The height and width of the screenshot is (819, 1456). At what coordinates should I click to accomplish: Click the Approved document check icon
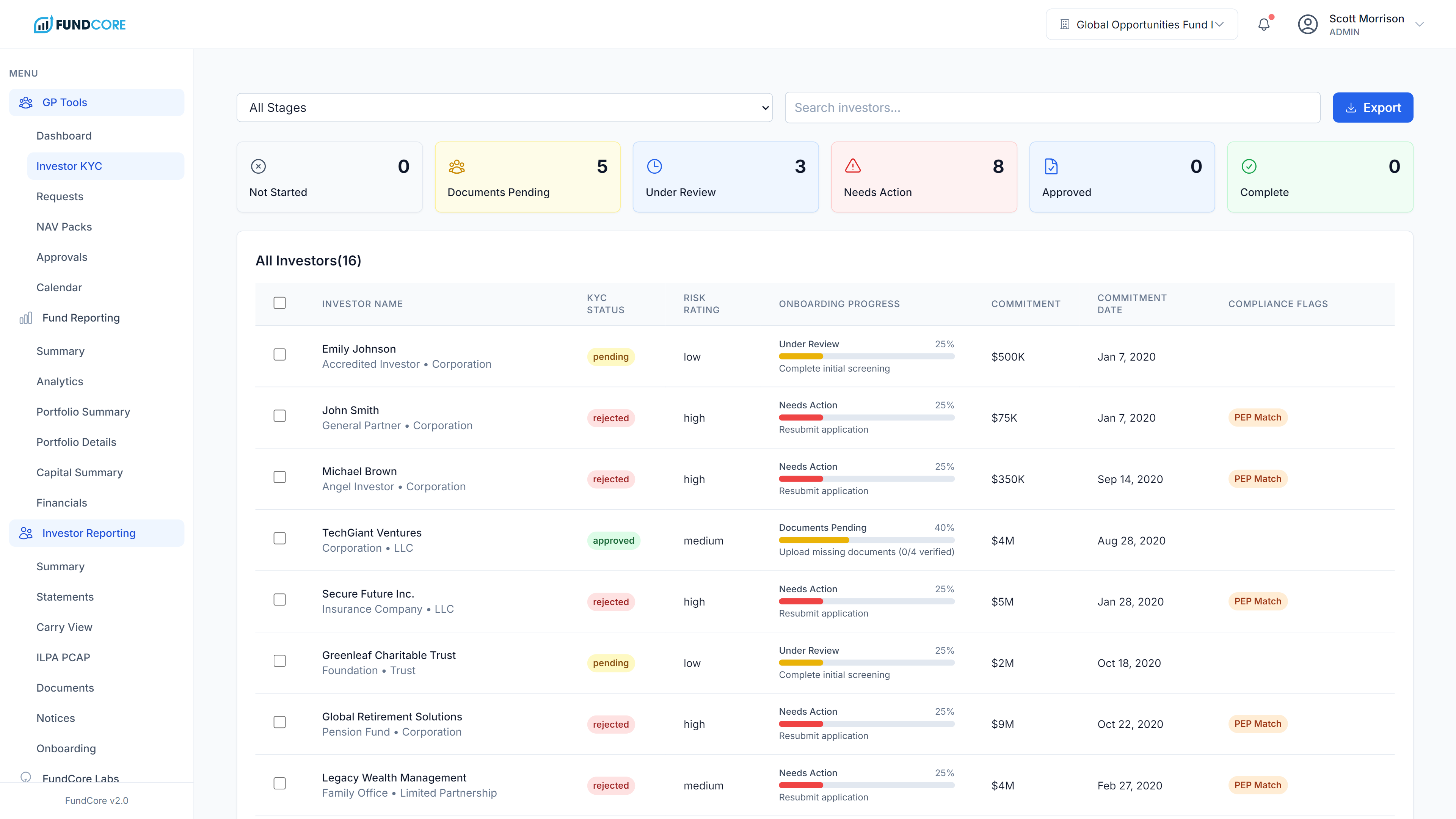coord(1051,166)
